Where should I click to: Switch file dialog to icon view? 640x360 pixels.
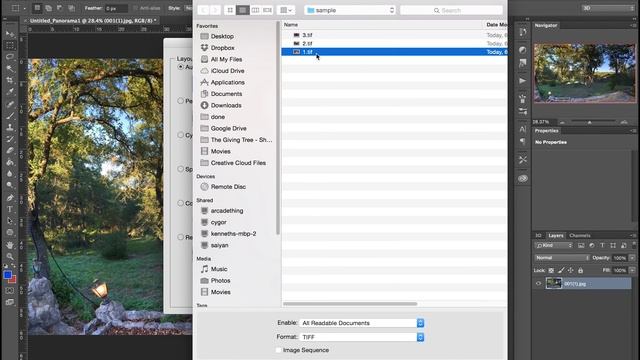[230, 10]
